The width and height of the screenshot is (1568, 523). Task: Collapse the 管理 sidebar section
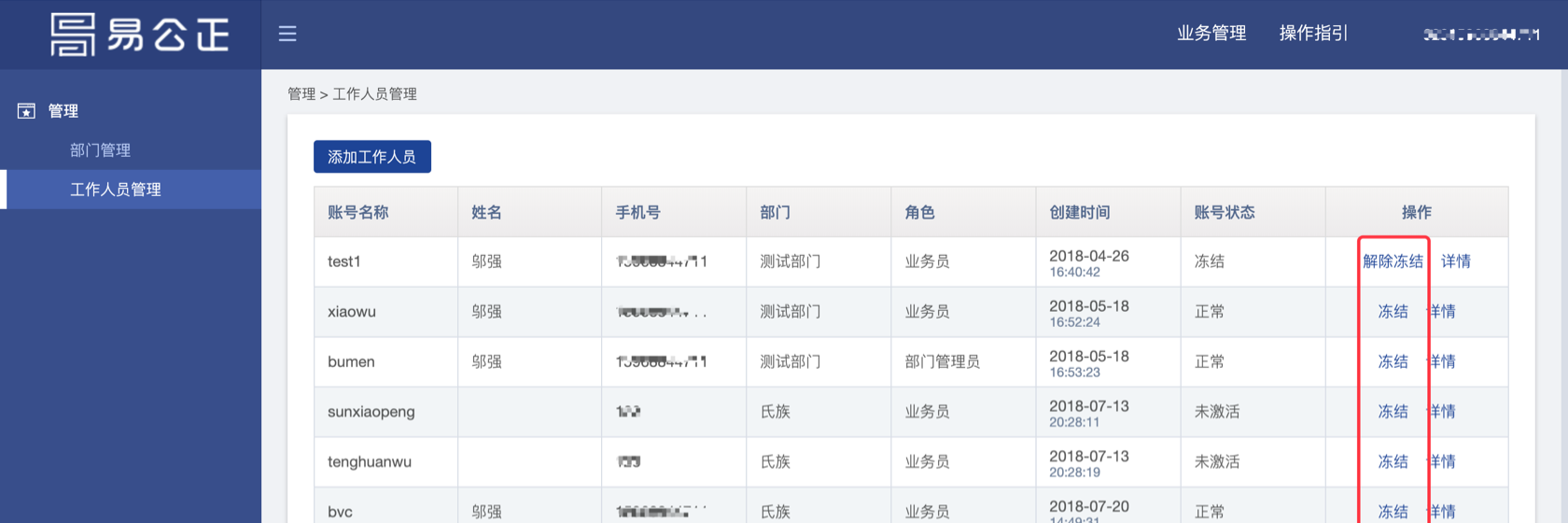click(x=63, y=111)
